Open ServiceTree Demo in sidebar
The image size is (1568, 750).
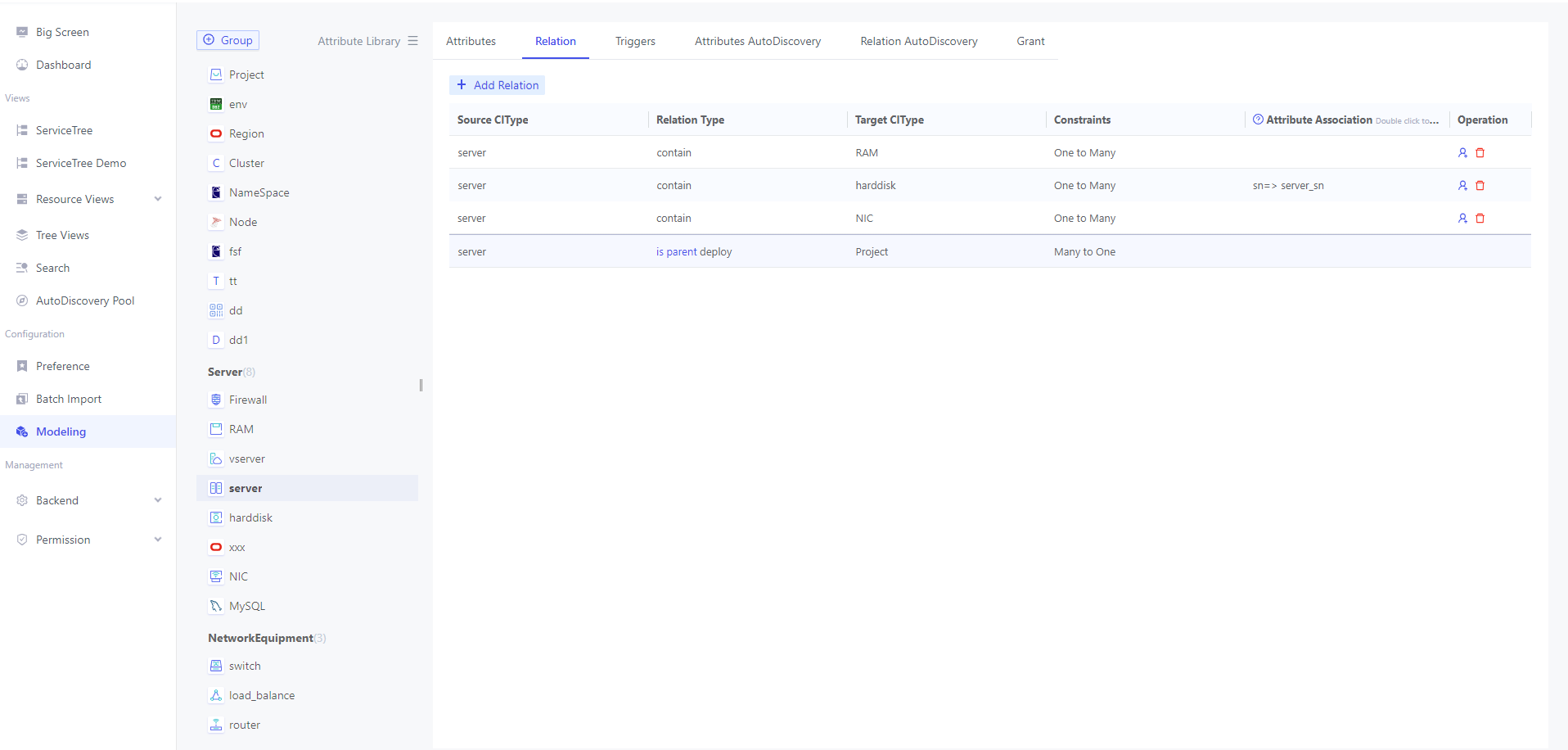[x=81, y=163]
